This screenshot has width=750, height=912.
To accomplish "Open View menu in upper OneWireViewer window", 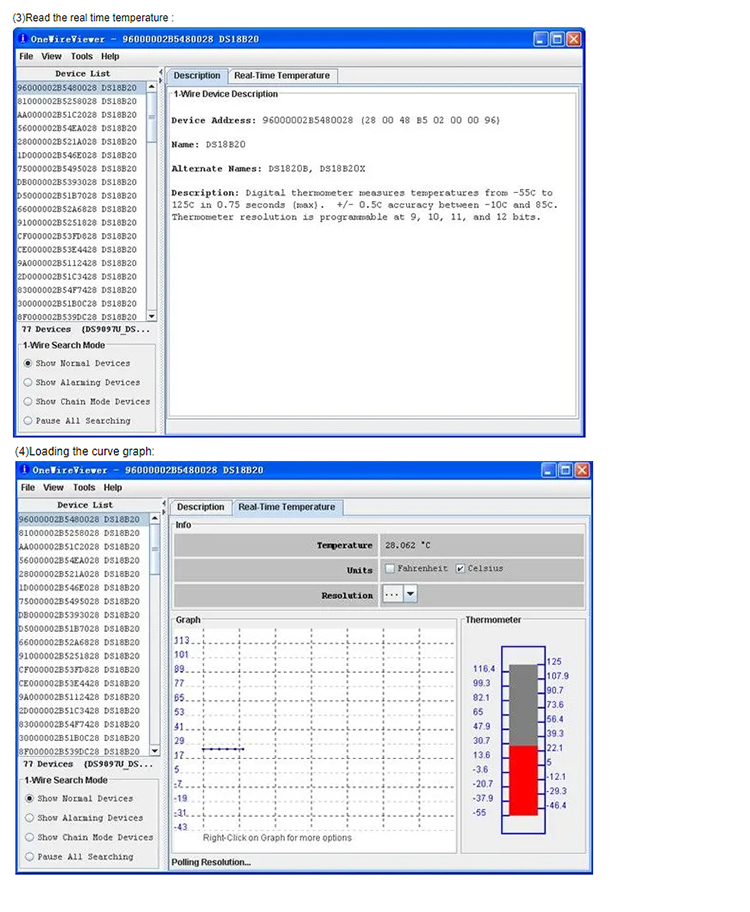I will (51, 56).
